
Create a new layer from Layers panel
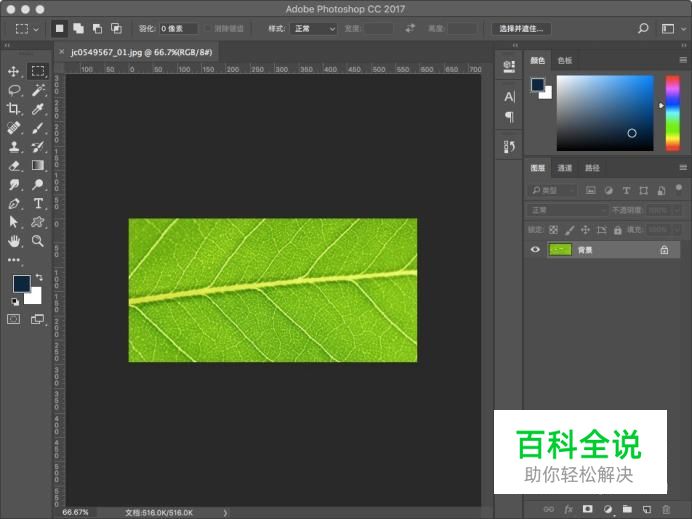coord(646,509)
